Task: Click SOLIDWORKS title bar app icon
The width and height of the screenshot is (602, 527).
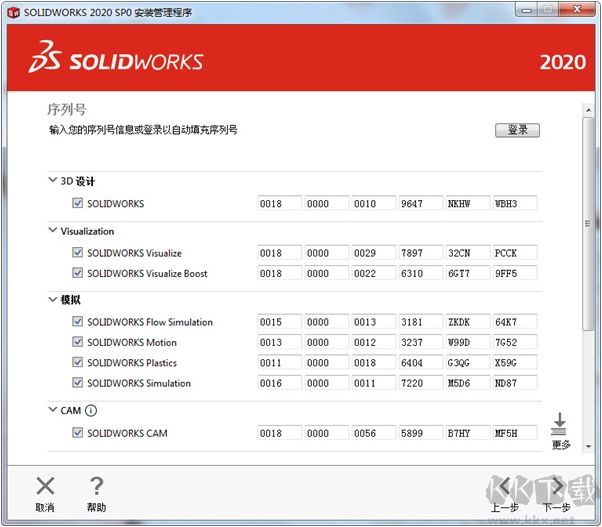Action: [13, 12]
